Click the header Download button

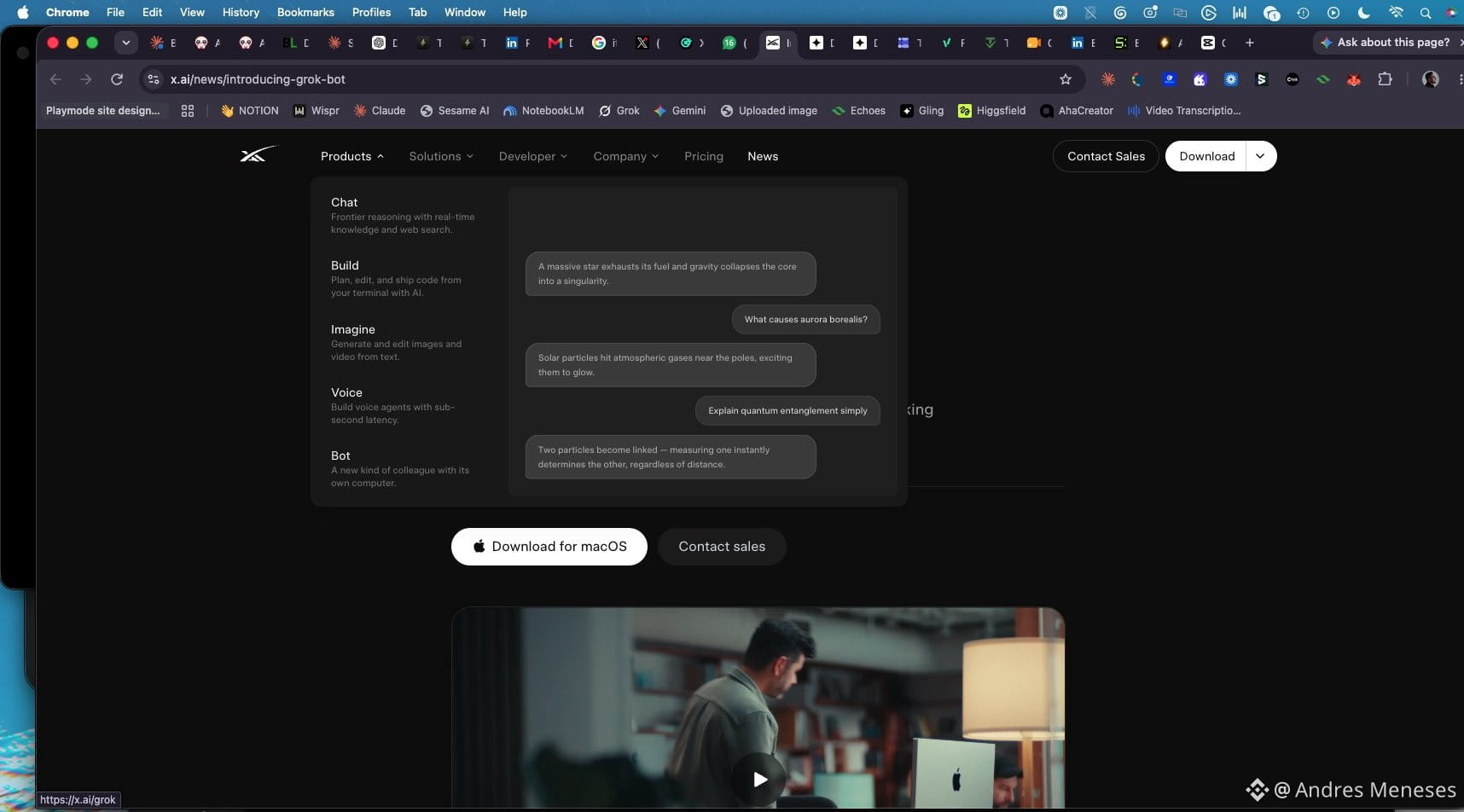pyautogui.click(x=1206, y=156)
